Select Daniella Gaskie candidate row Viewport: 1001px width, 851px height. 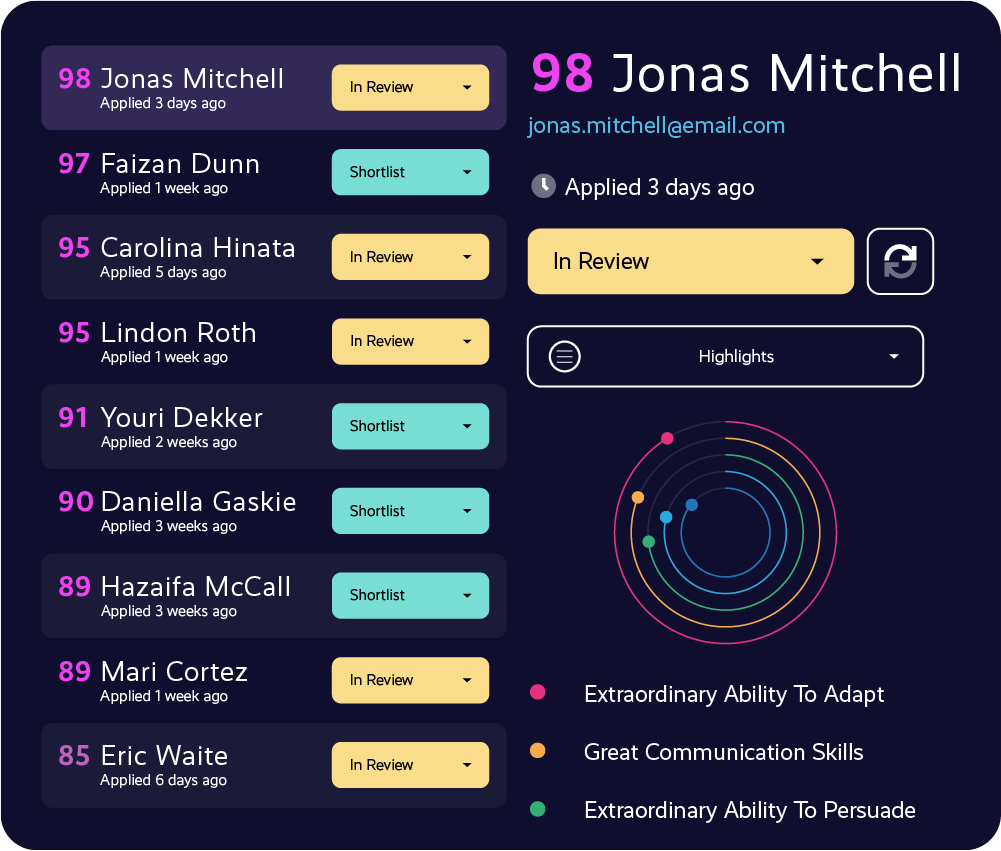[x=273, y=511]
